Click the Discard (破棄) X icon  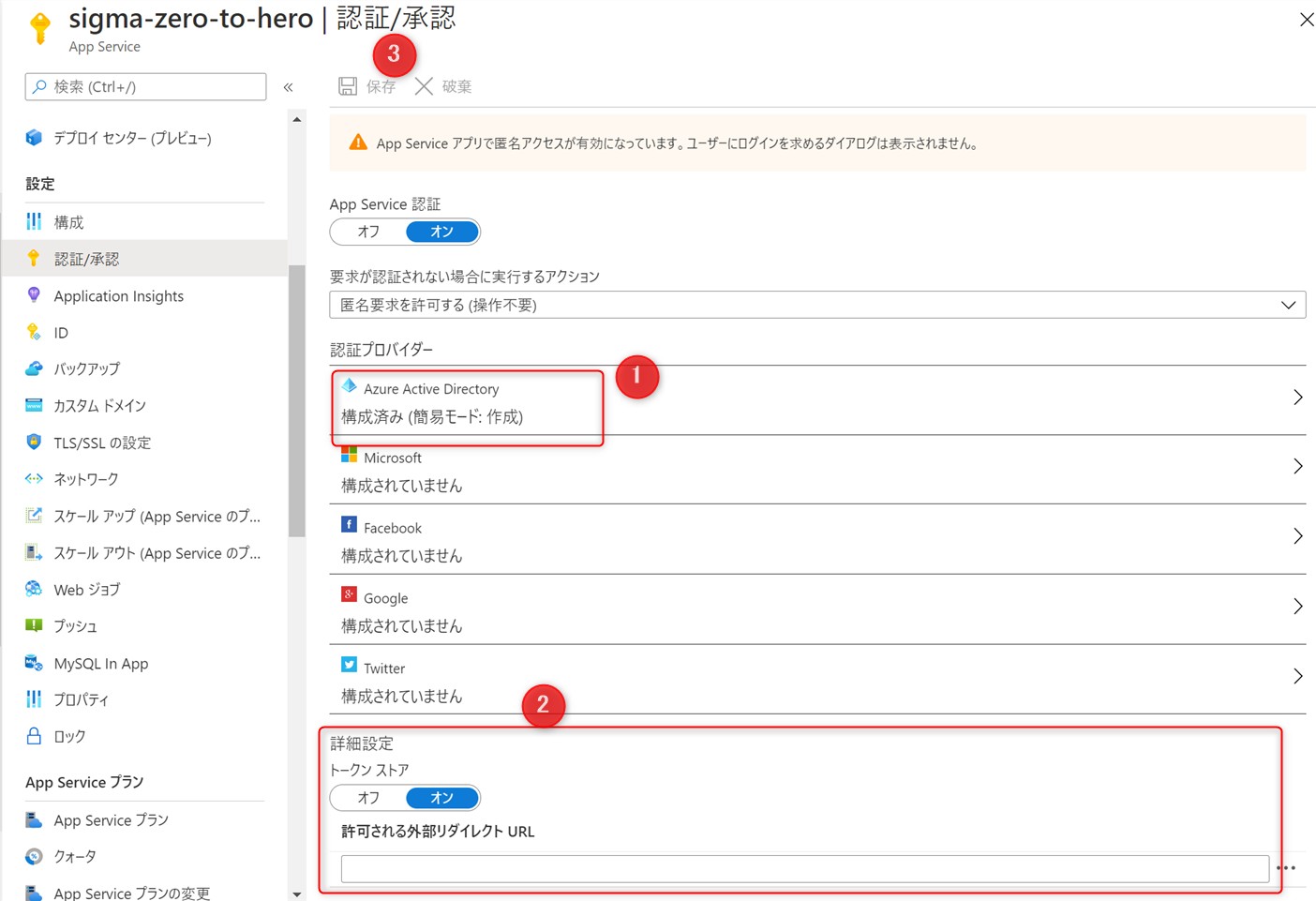[x=424, y=86]
